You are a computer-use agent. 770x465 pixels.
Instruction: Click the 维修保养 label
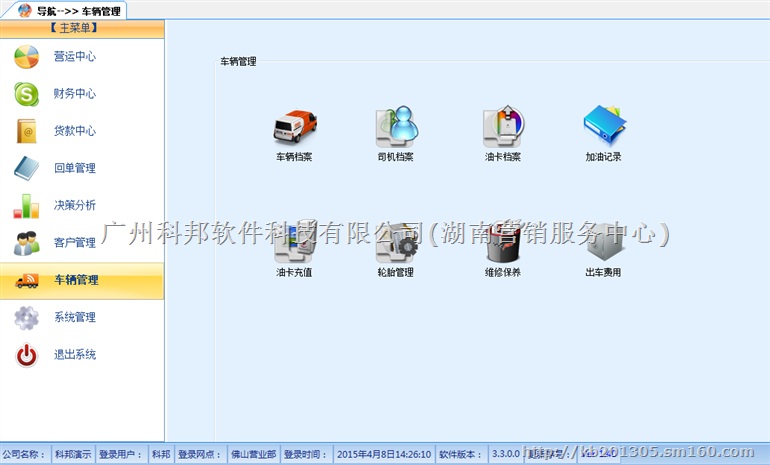503,273
